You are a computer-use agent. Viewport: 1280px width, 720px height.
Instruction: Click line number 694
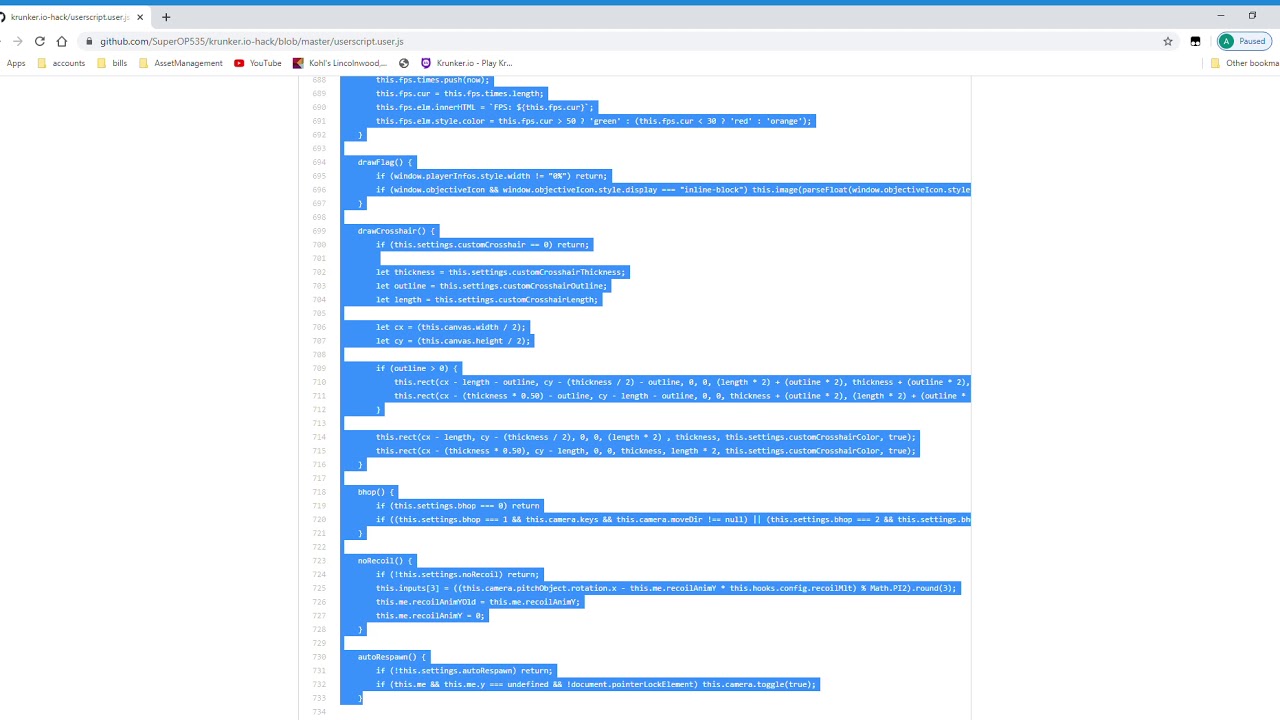point(319,162)
